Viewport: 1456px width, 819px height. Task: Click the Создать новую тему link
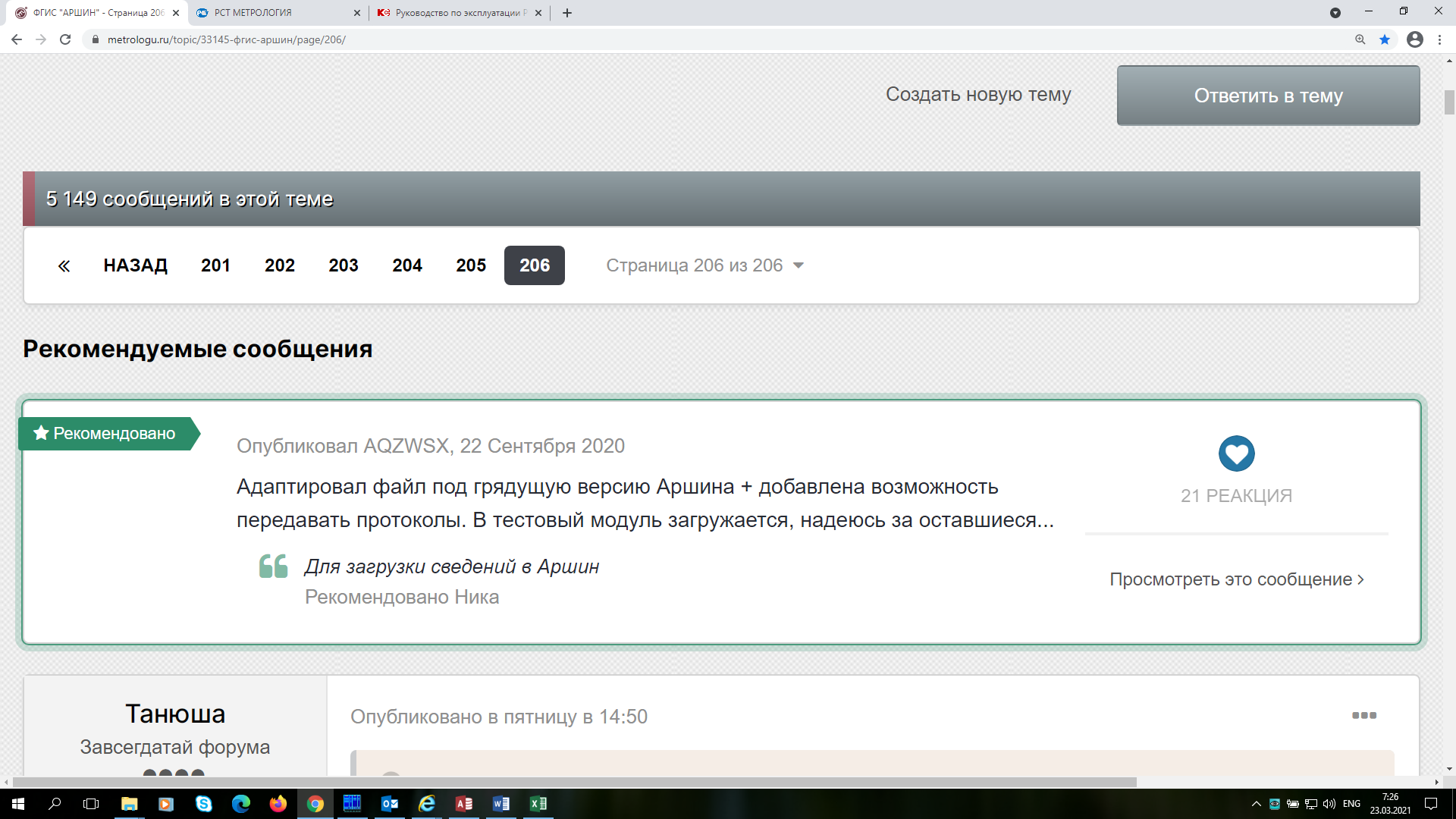[x=978, y=95]
